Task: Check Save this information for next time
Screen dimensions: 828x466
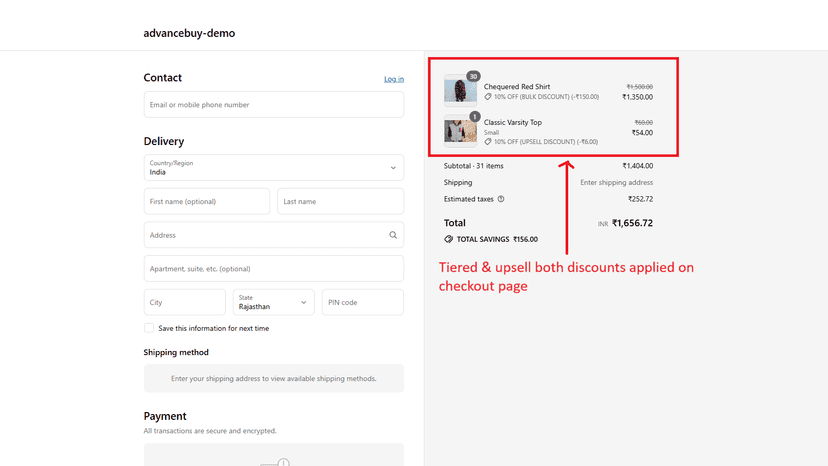Action: pos(149,328)
